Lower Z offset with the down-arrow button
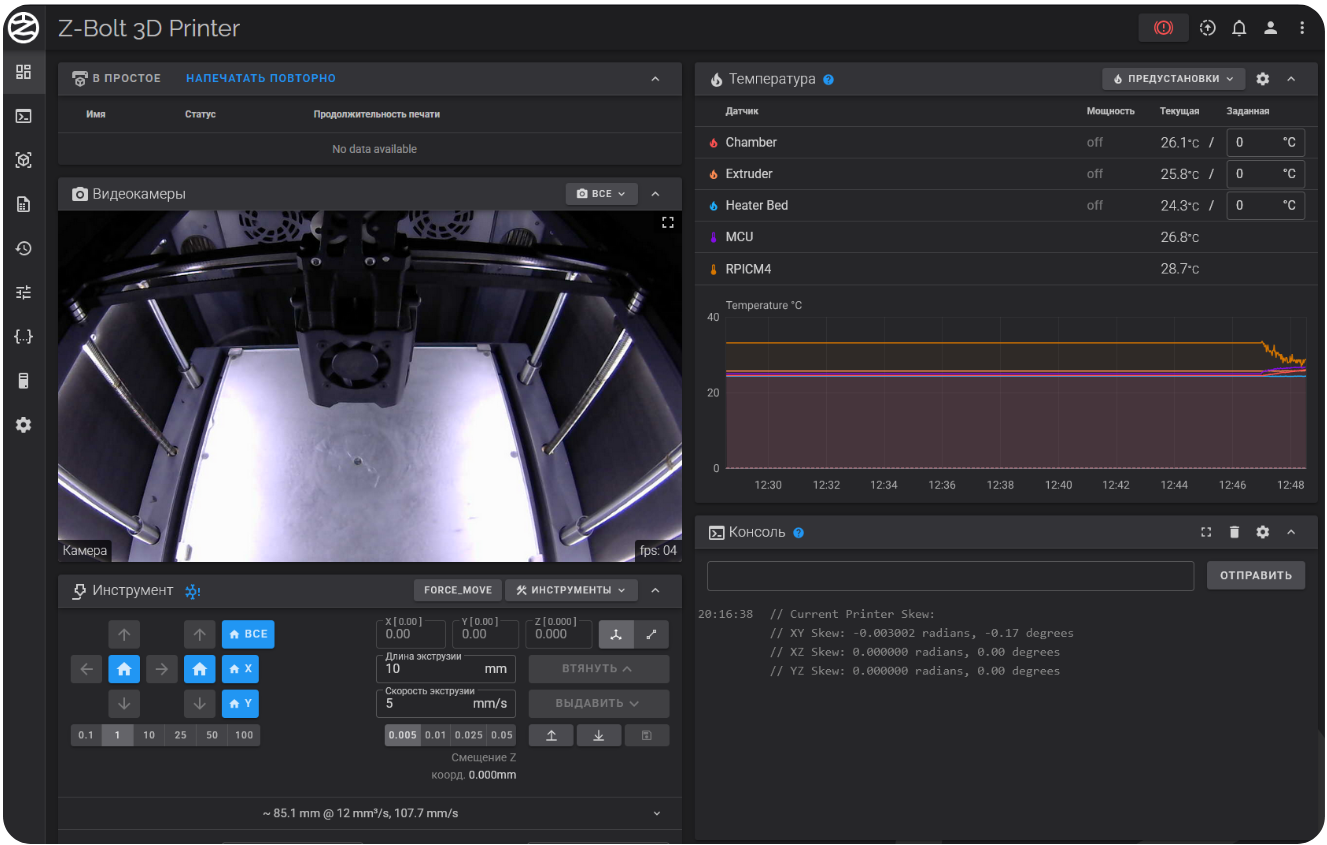Image resolution: width=1327 pixels, height=845 pixels. coord(599,735)
